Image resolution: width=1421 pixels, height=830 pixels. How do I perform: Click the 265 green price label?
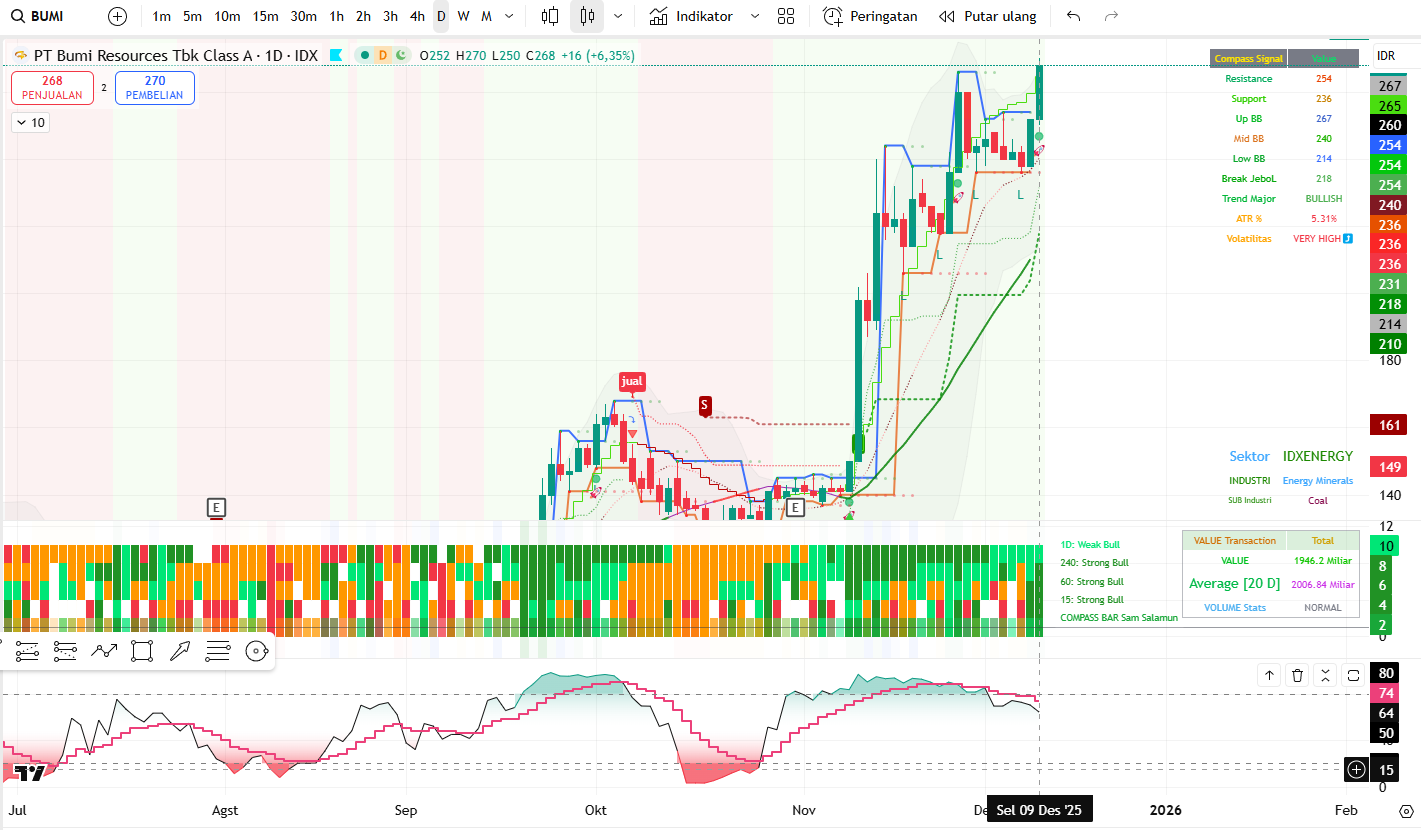(x=1390, y=106)
